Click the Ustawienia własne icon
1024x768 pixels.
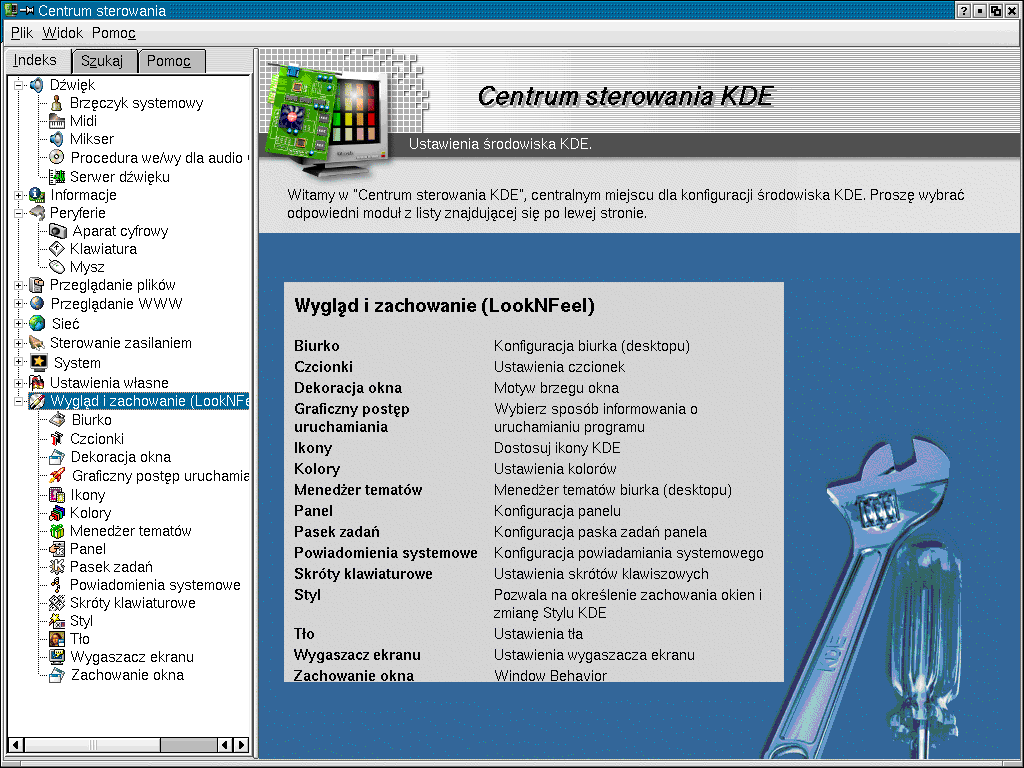click(37, 383)
